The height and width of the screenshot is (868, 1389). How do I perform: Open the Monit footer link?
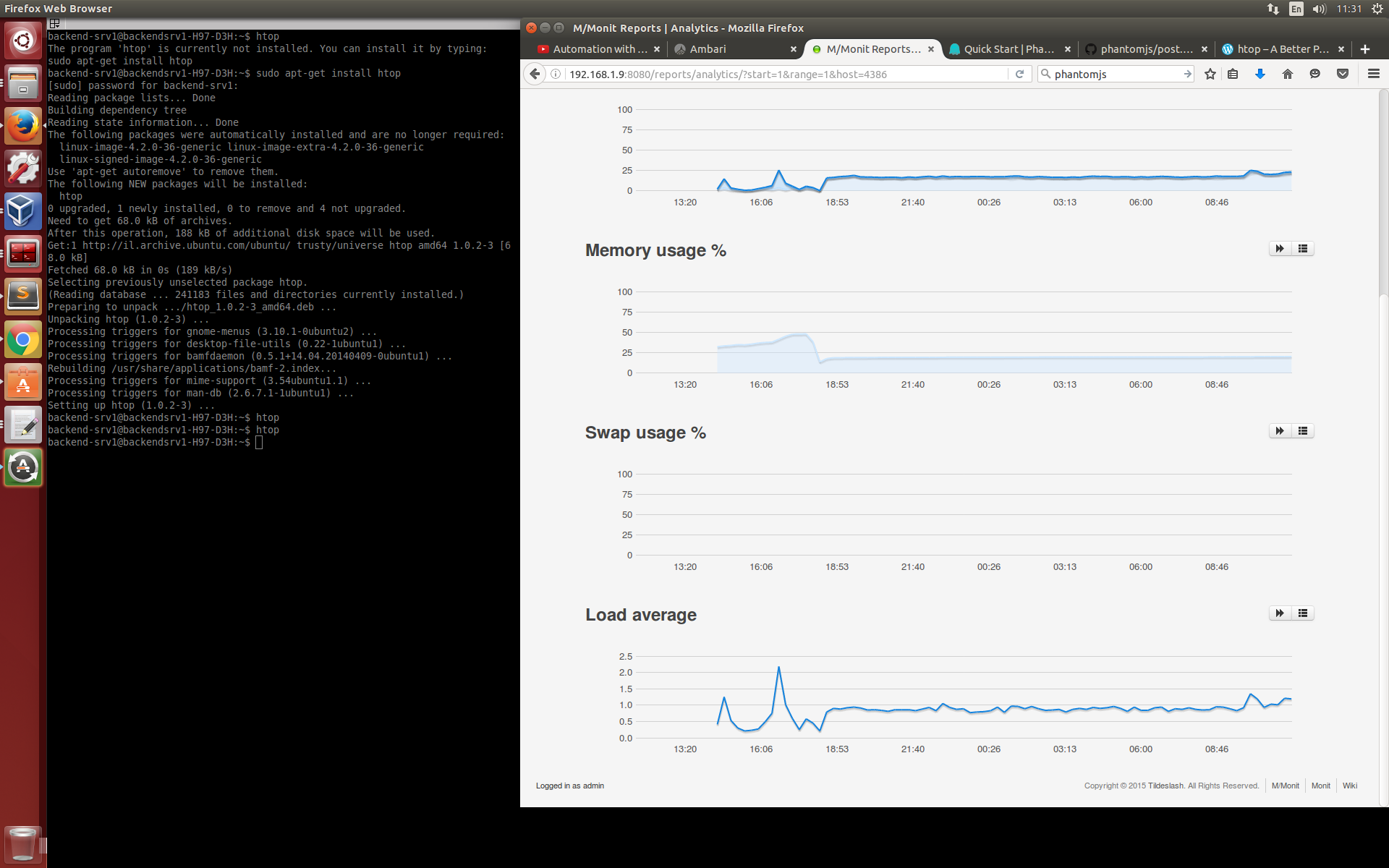click(x=1321, y=786)
